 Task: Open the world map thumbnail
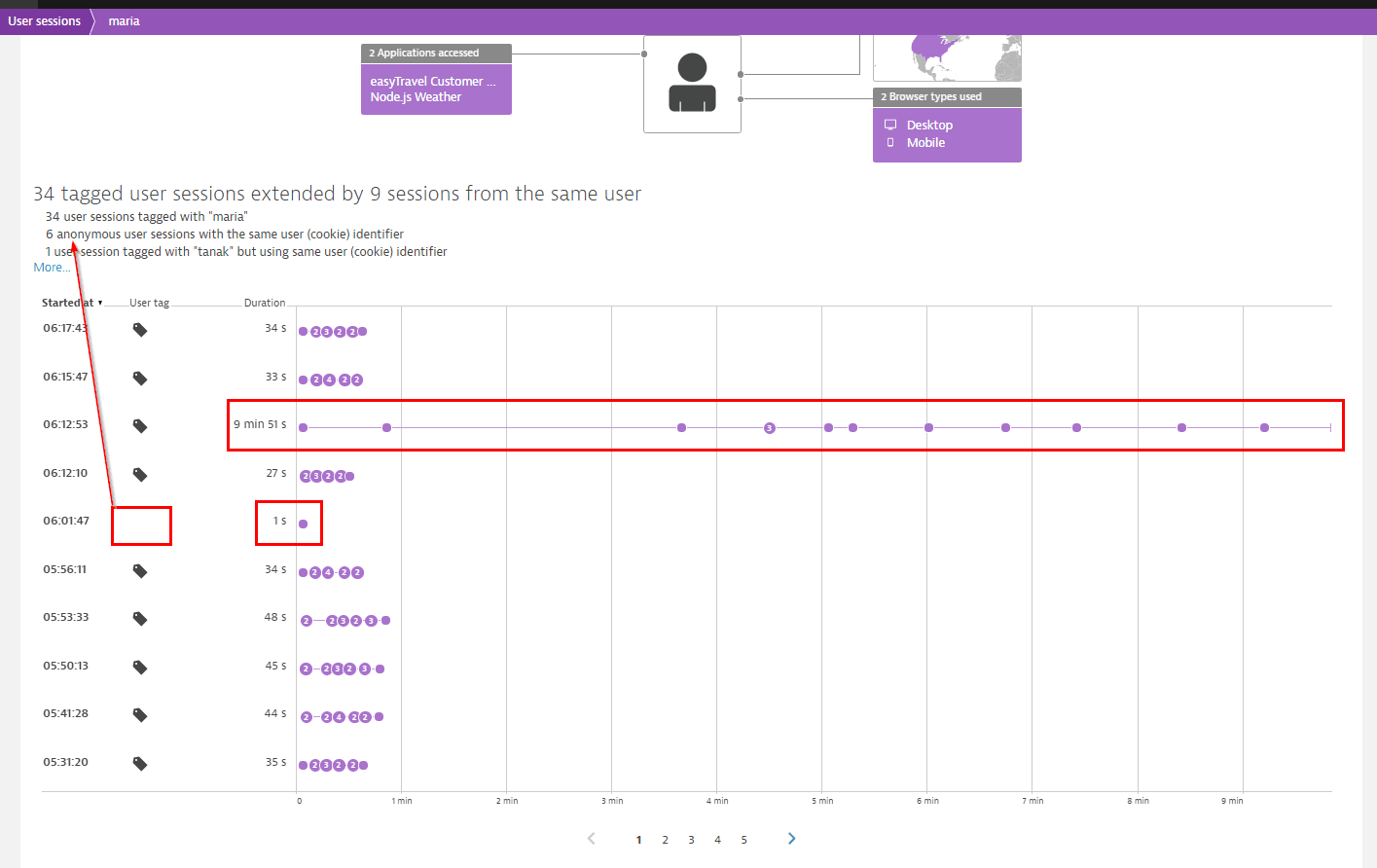pyautogui.click(x=947, y=58)
